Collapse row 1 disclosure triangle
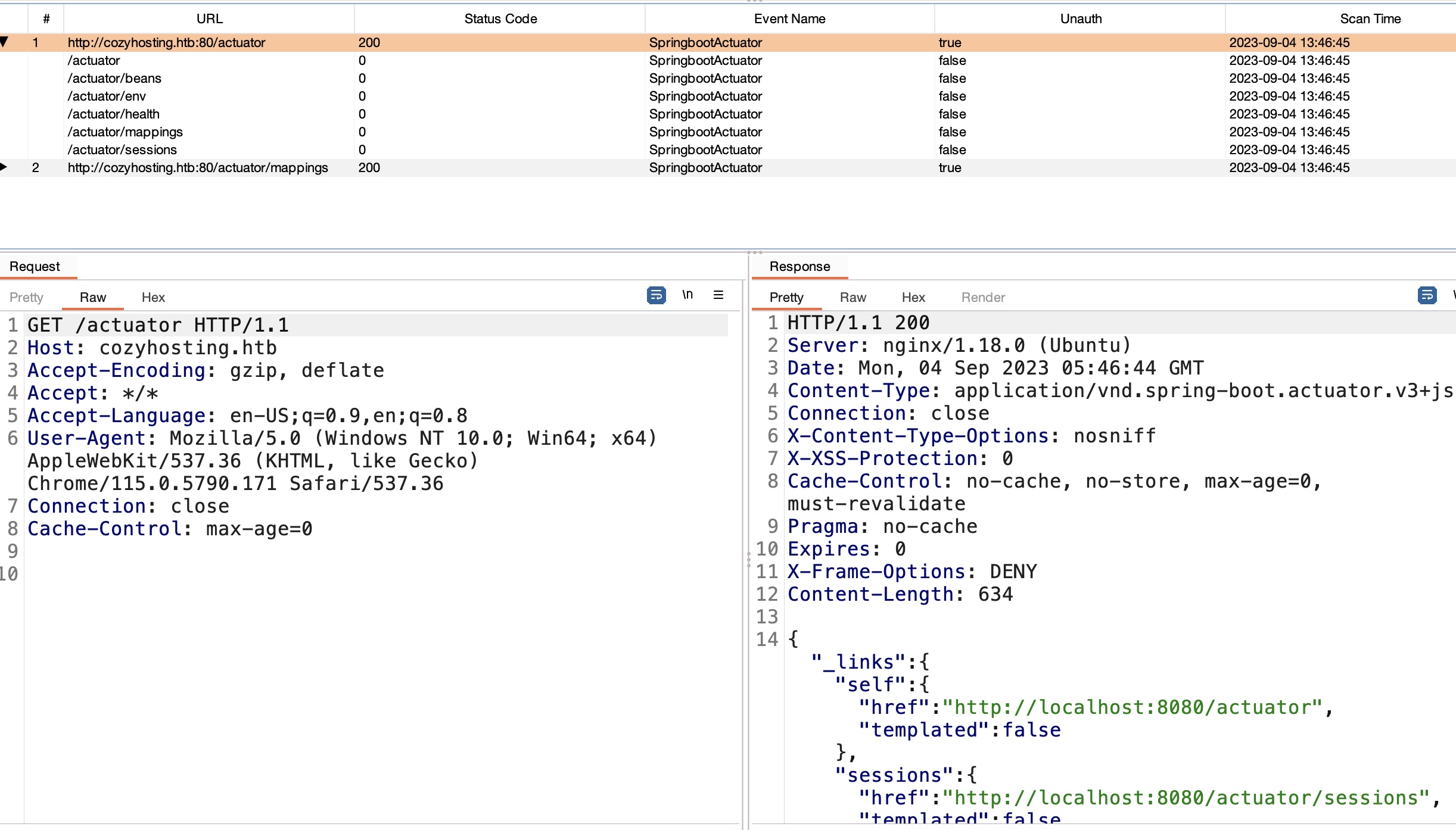The width and height of the screenshot is (1456, 830). click(x=5, y=42)
